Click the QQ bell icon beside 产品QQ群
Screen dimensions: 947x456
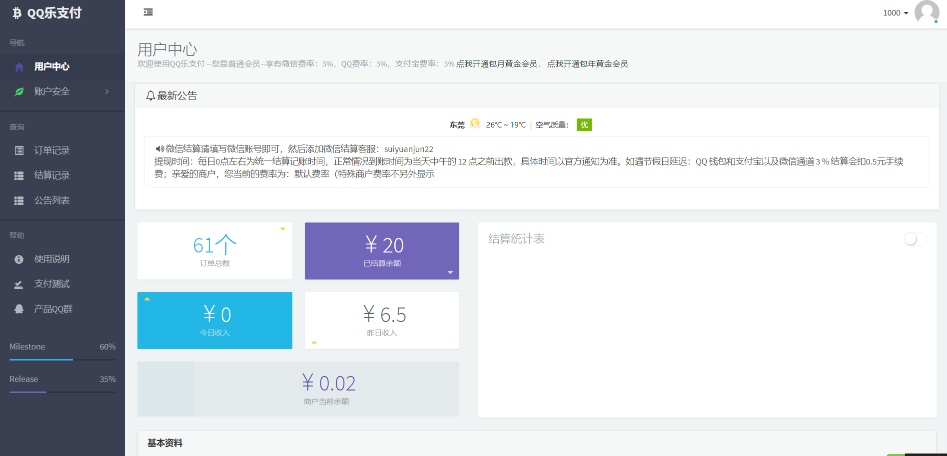click(x=19, y=309)
